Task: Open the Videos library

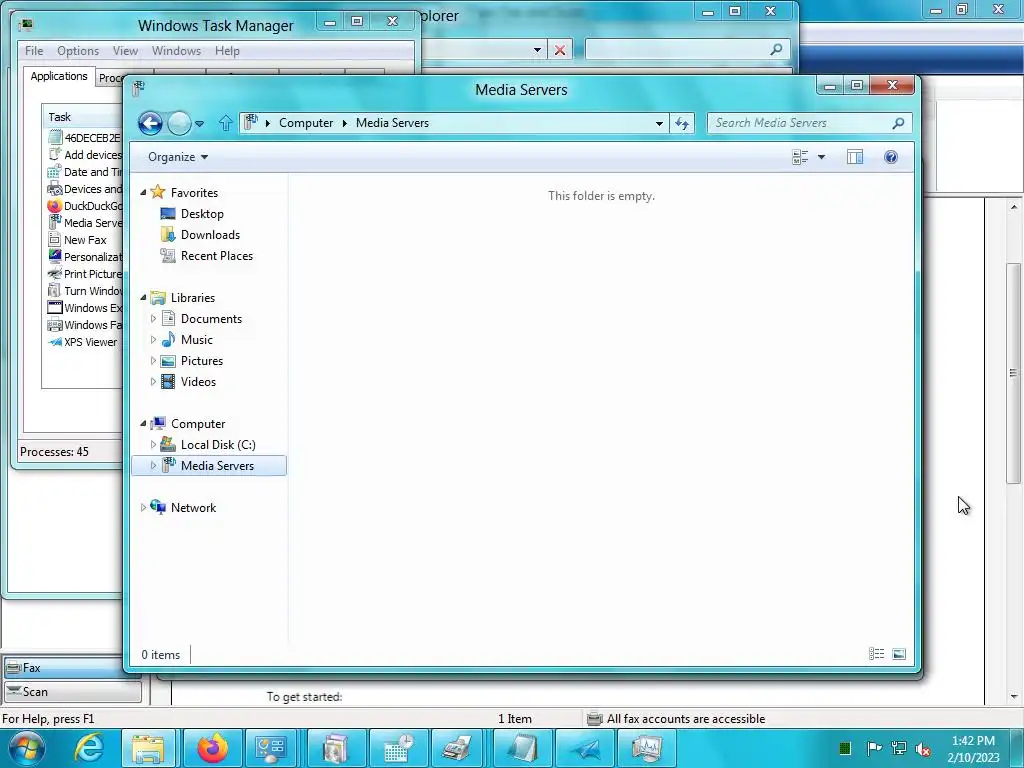Action: (x=198, y=381)
